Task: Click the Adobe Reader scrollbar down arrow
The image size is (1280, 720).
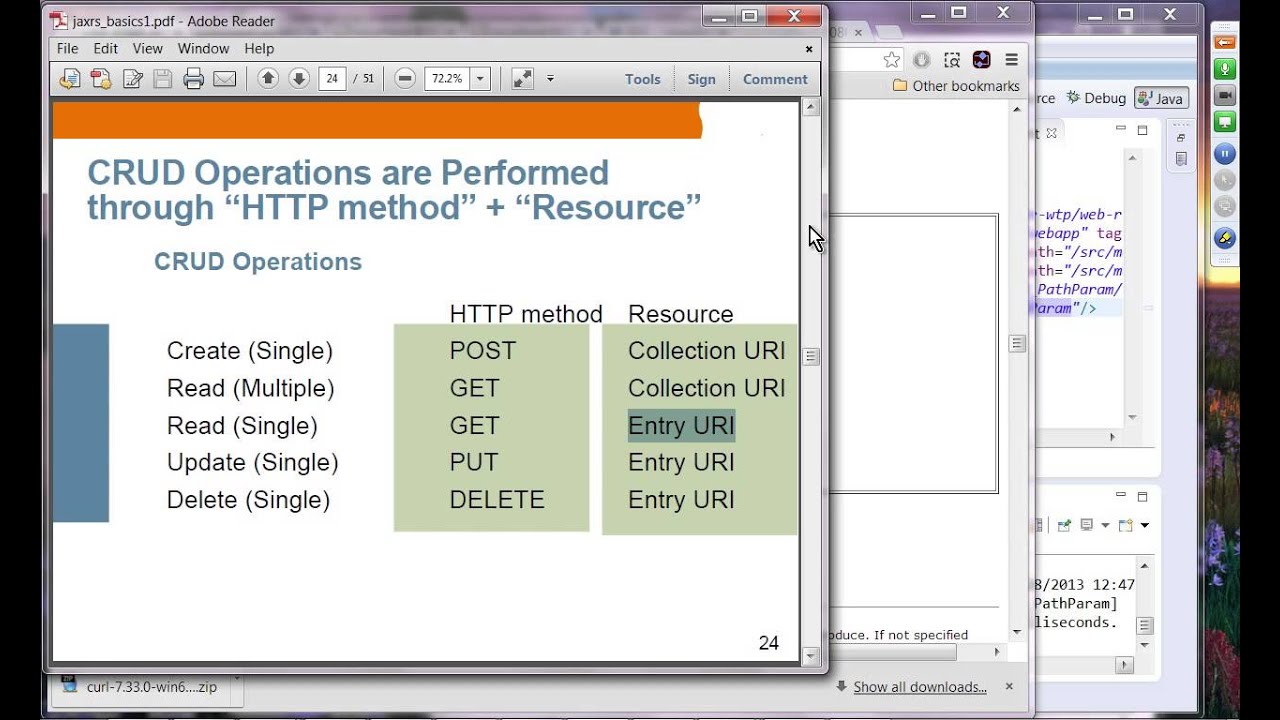Action: coord(811,656)
